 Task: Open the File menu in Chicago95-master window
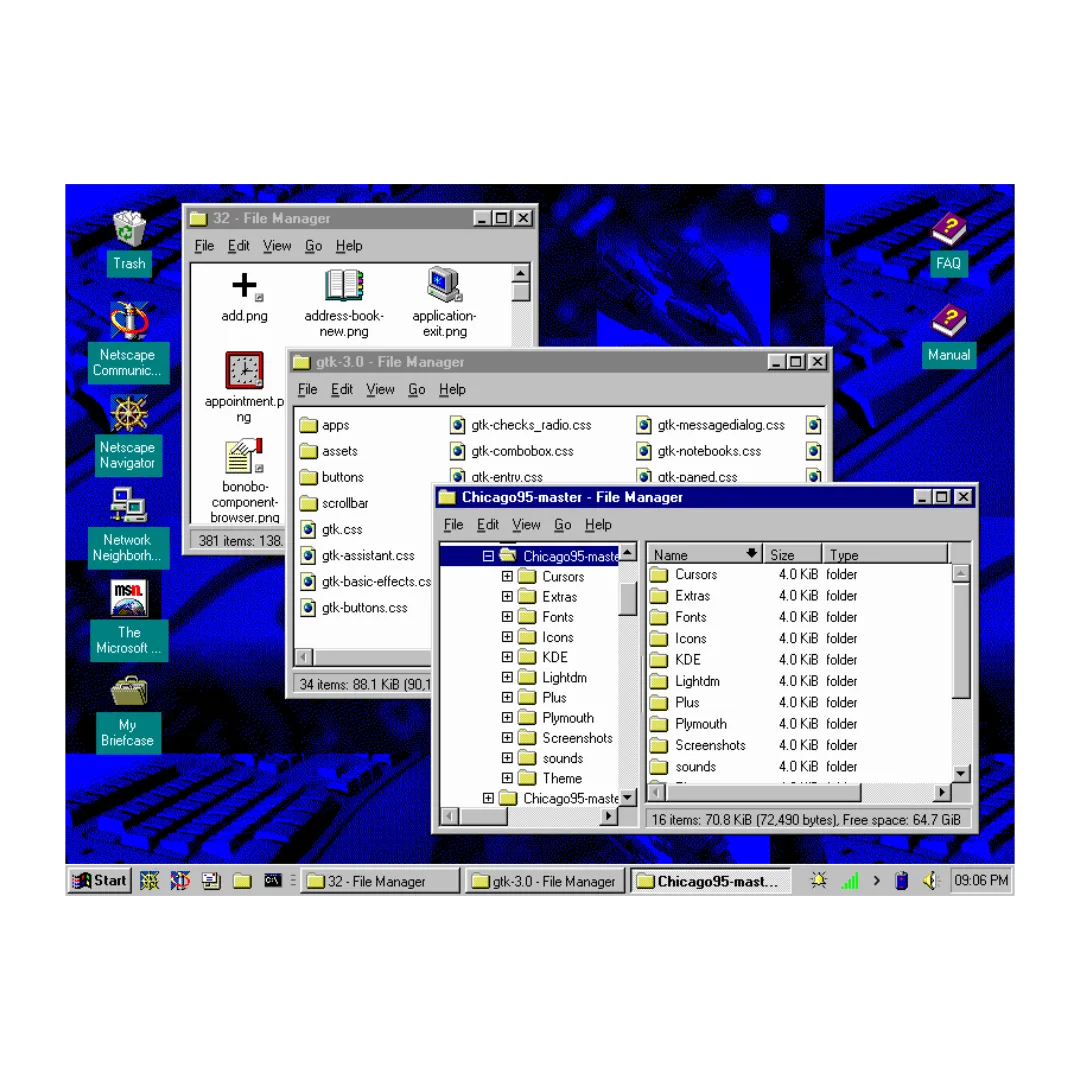[453, 524]
